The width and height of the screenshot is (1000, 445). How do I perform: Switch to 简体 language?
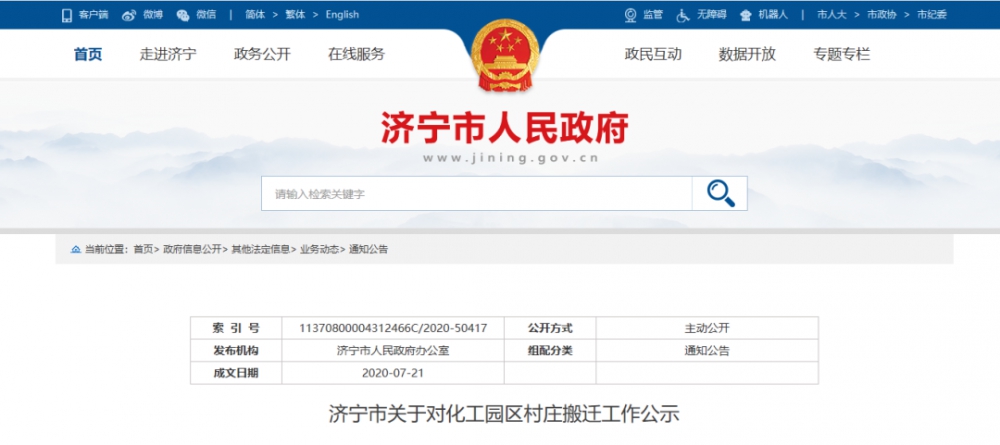[x=255, y=15]
